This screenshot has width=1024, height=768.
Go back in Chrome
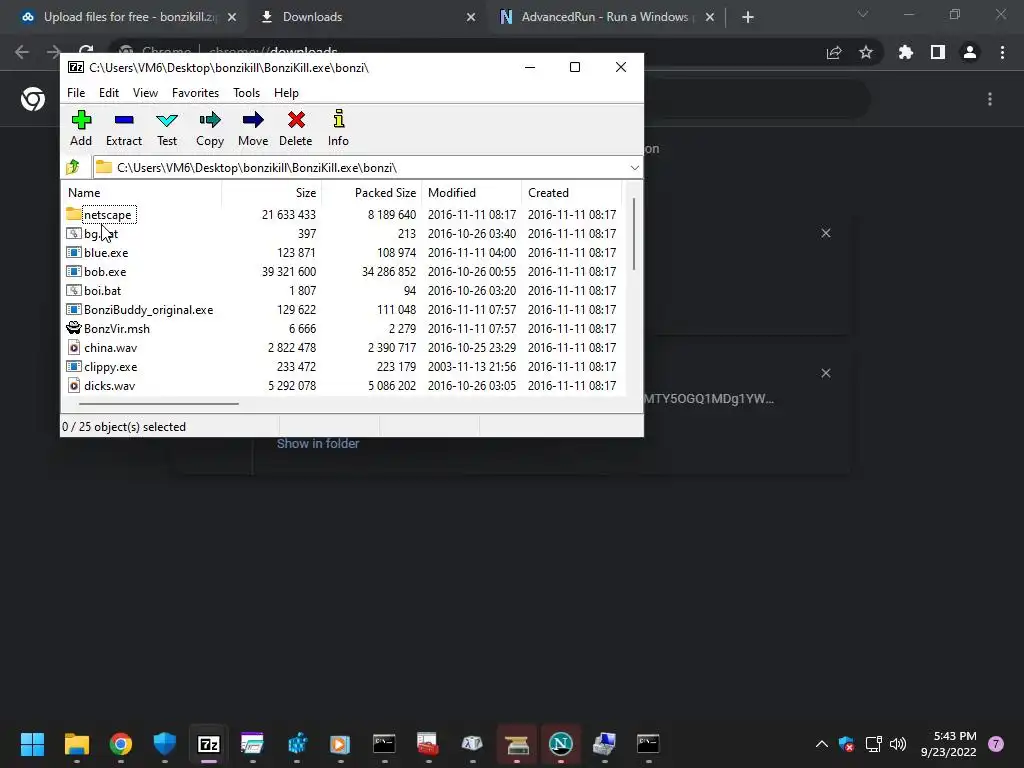tap(22, 52)
